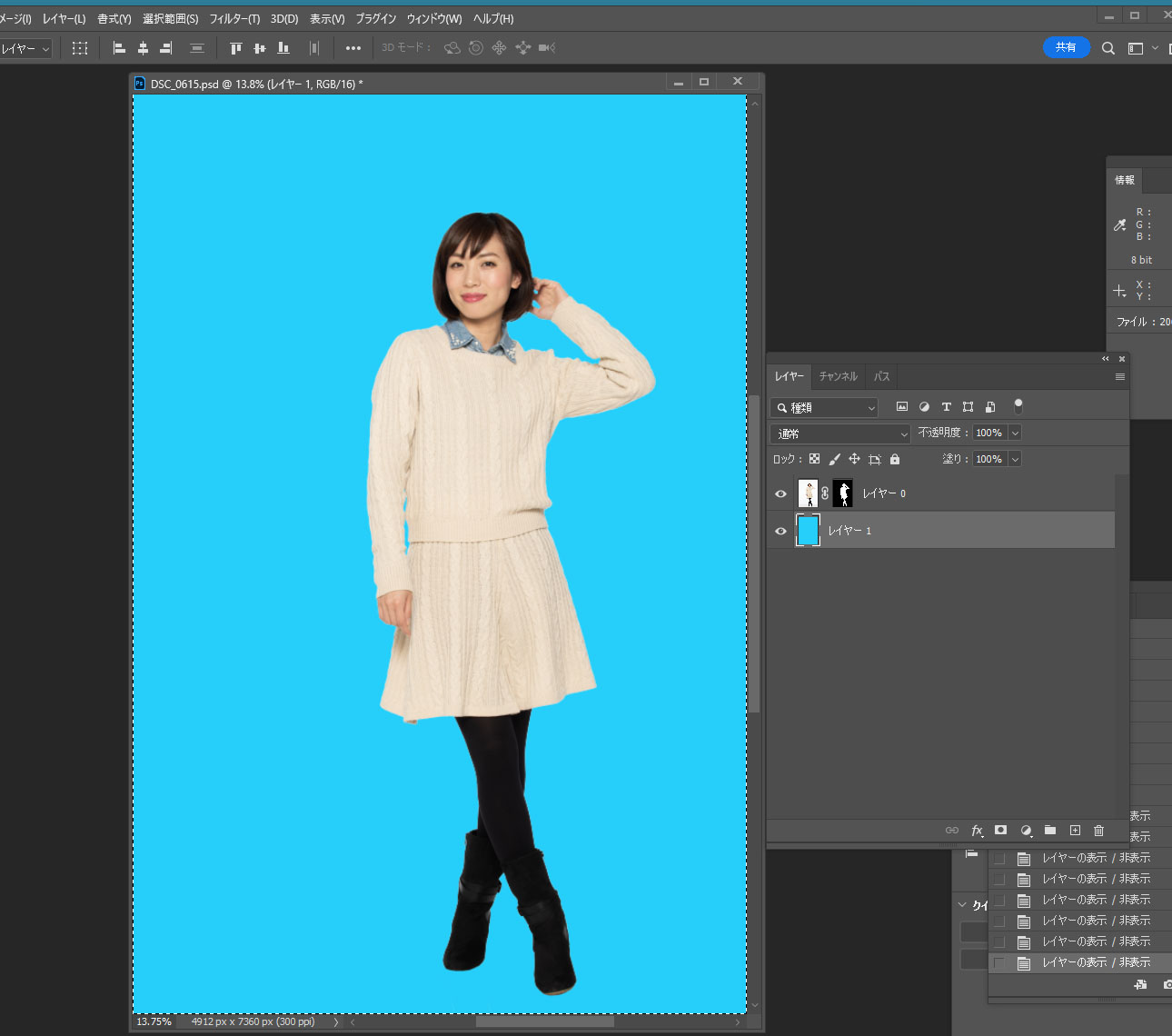Open the three-dots more options button
The width and height of the screenshot is (1172, 1036).
pyautogui.click(x=353, y=48)
